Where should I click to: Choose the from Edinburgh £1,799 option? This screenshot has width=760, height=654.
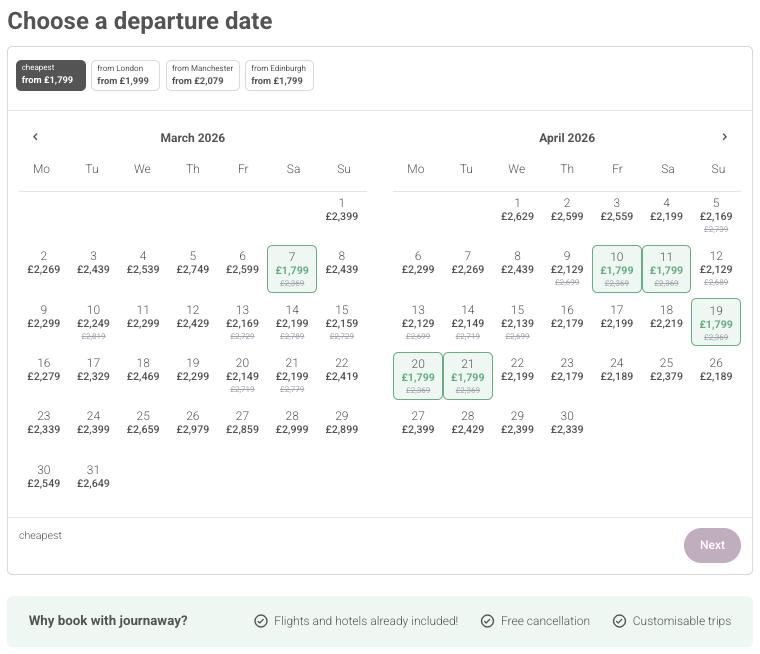click(279, 75)
